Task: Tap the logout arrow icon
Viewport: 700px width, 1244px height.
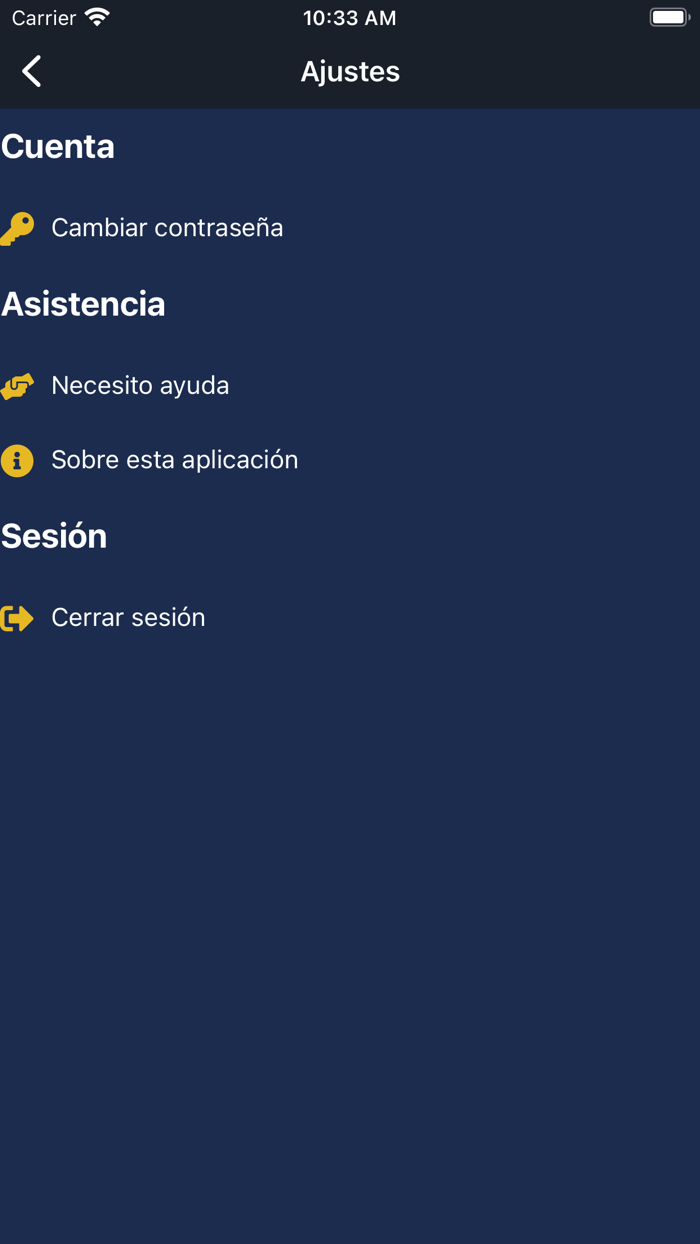Action: tap(17, 618)
